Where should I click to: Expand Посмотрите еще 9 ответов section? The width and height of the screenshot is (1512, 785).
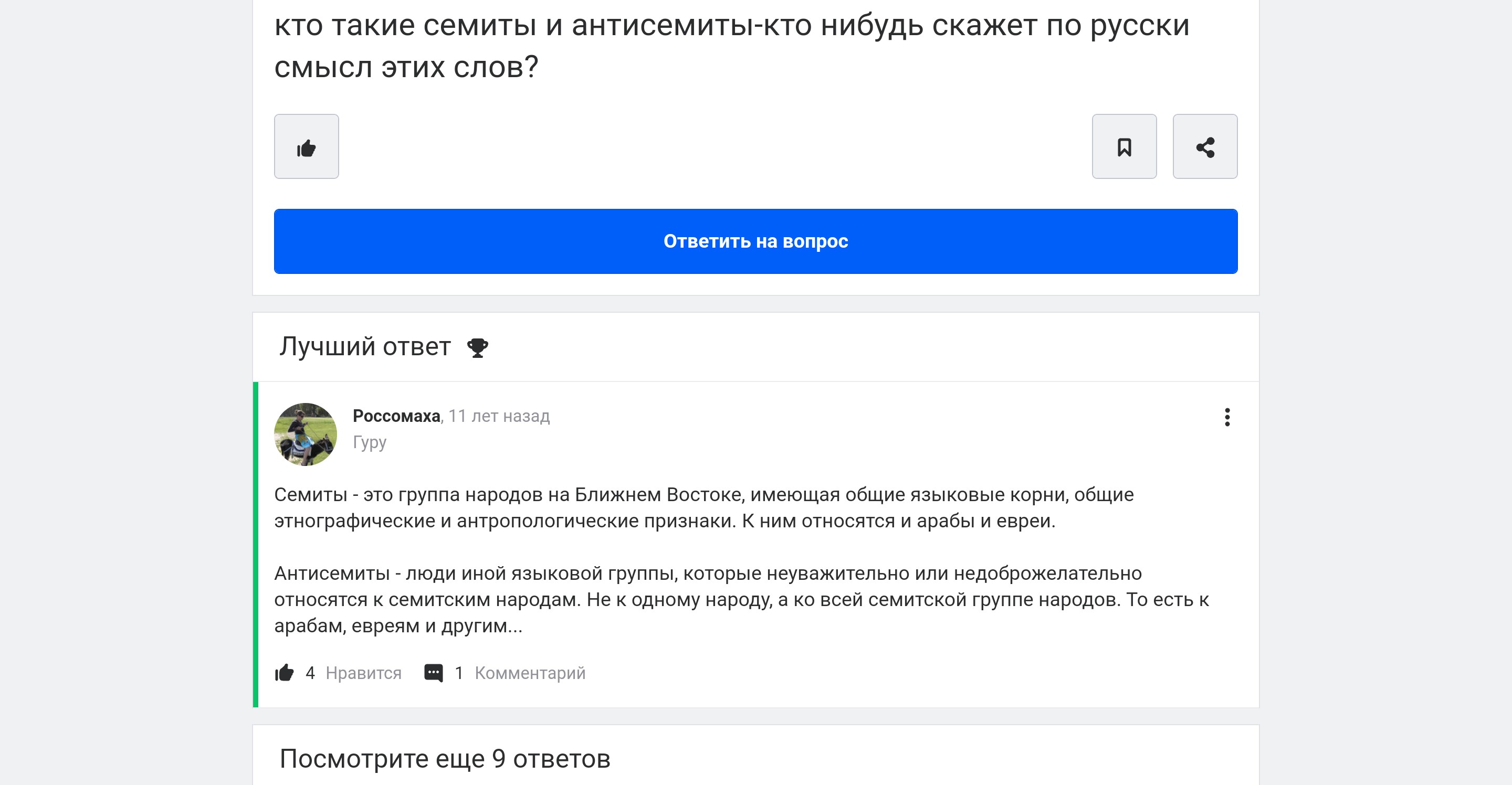tap(445, 759)
